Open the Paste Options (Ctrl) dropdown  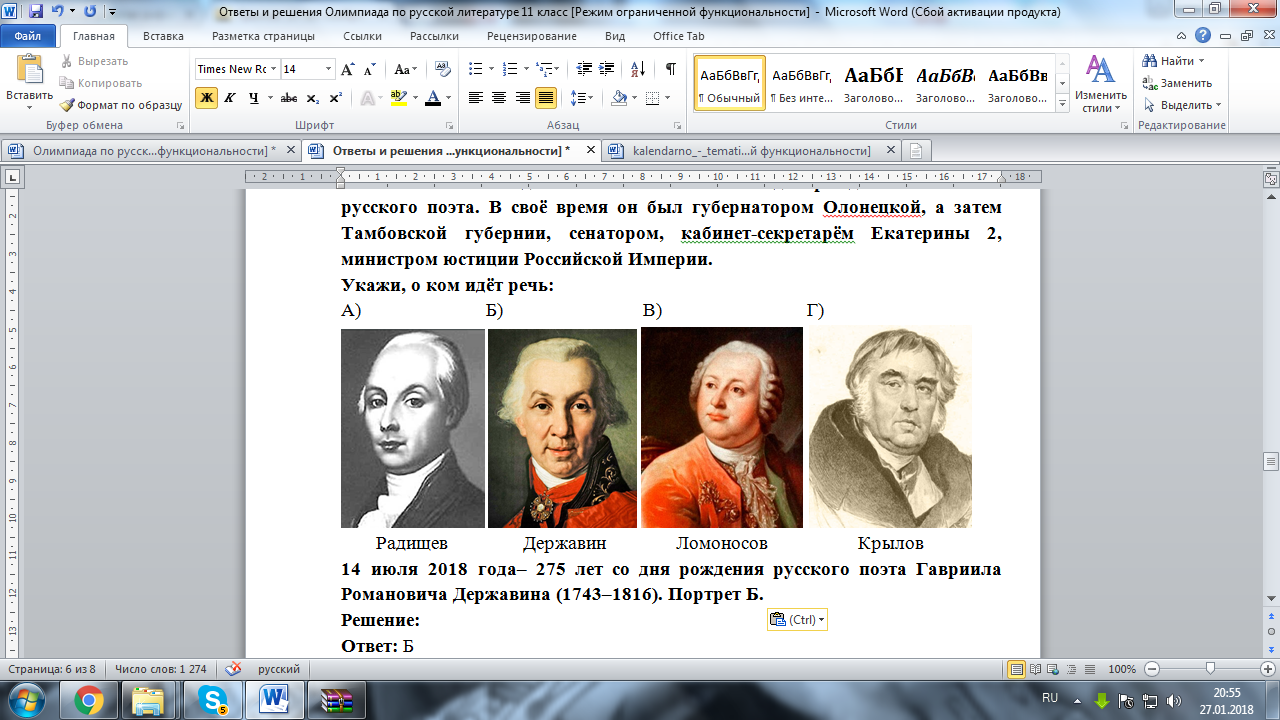797,620
